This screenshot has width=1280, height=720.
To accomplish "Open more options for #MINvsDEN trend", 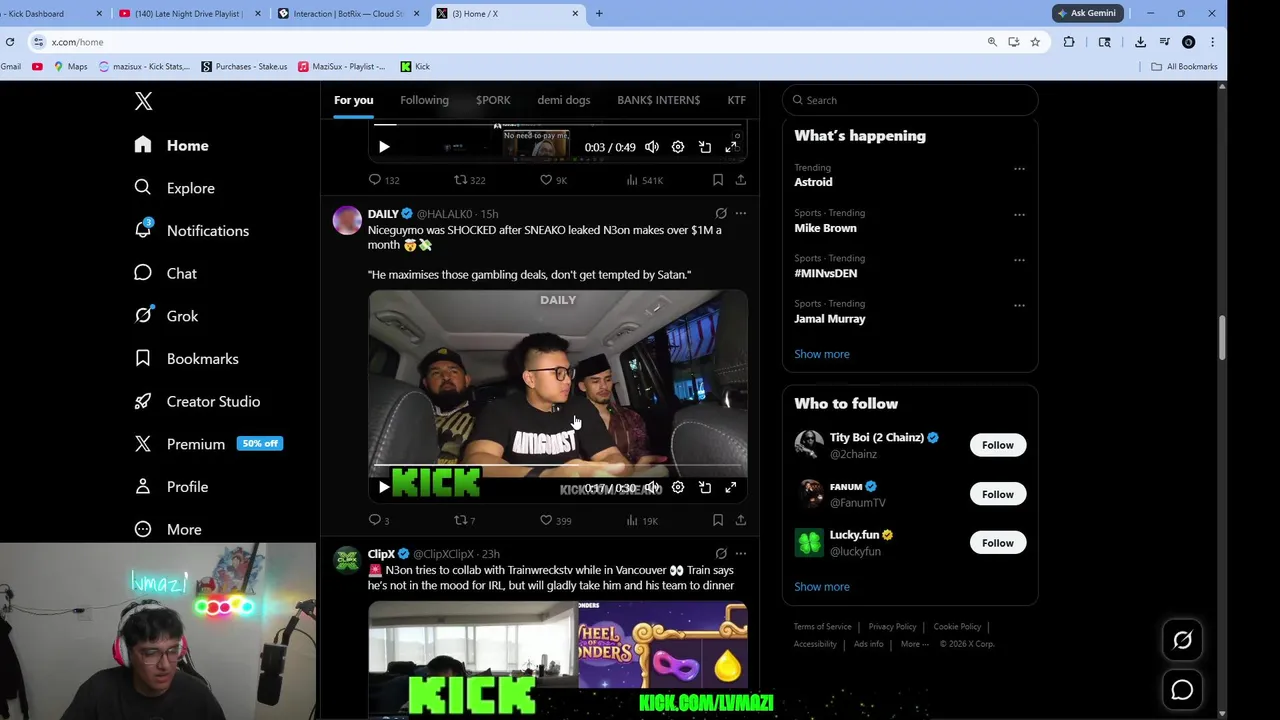I will click(1019, 260).
